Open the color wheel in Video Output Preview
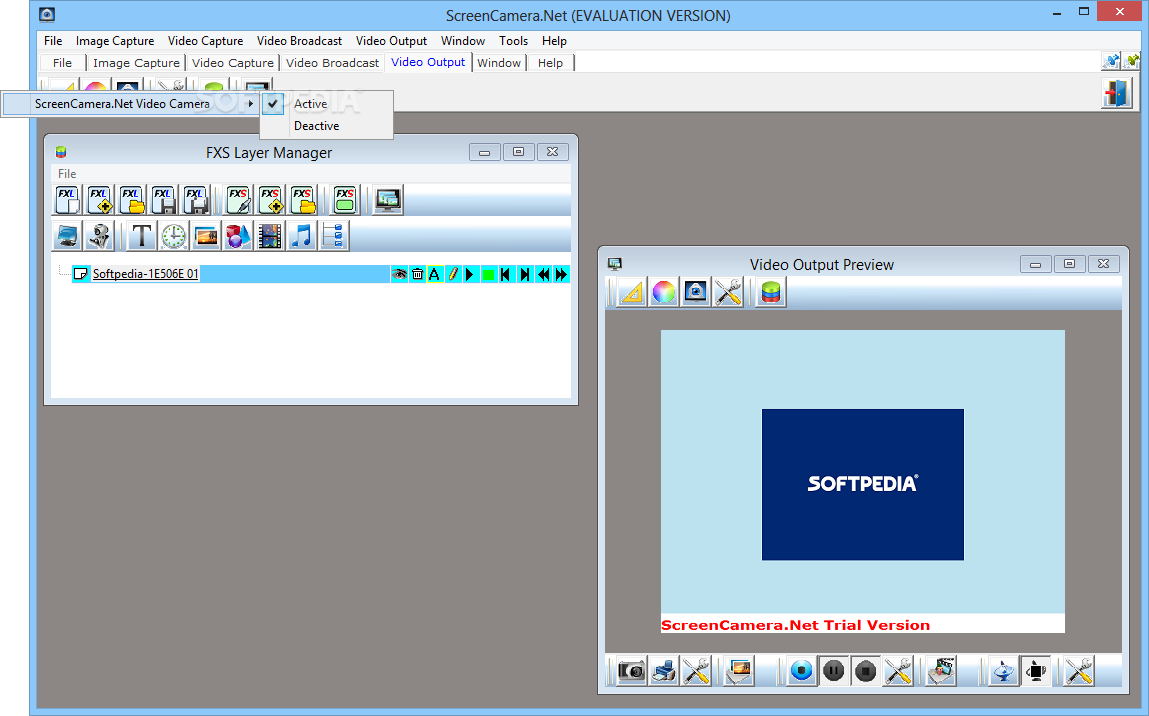 pyautogui.click(x=664, y=292)
